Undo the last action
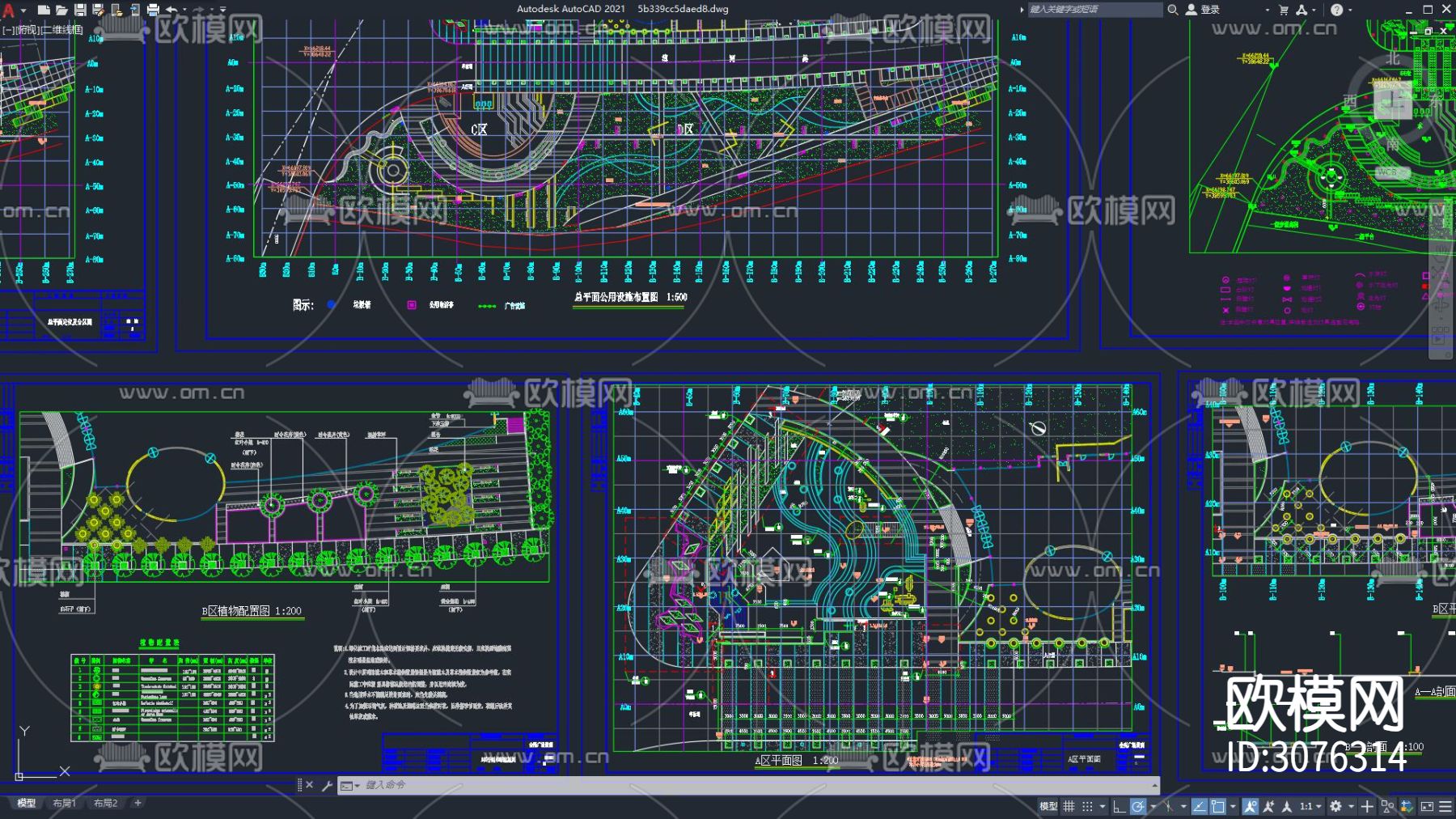The width and height of the screenshot is (1456, 819). pyautogui.click(x=171, y=10)
